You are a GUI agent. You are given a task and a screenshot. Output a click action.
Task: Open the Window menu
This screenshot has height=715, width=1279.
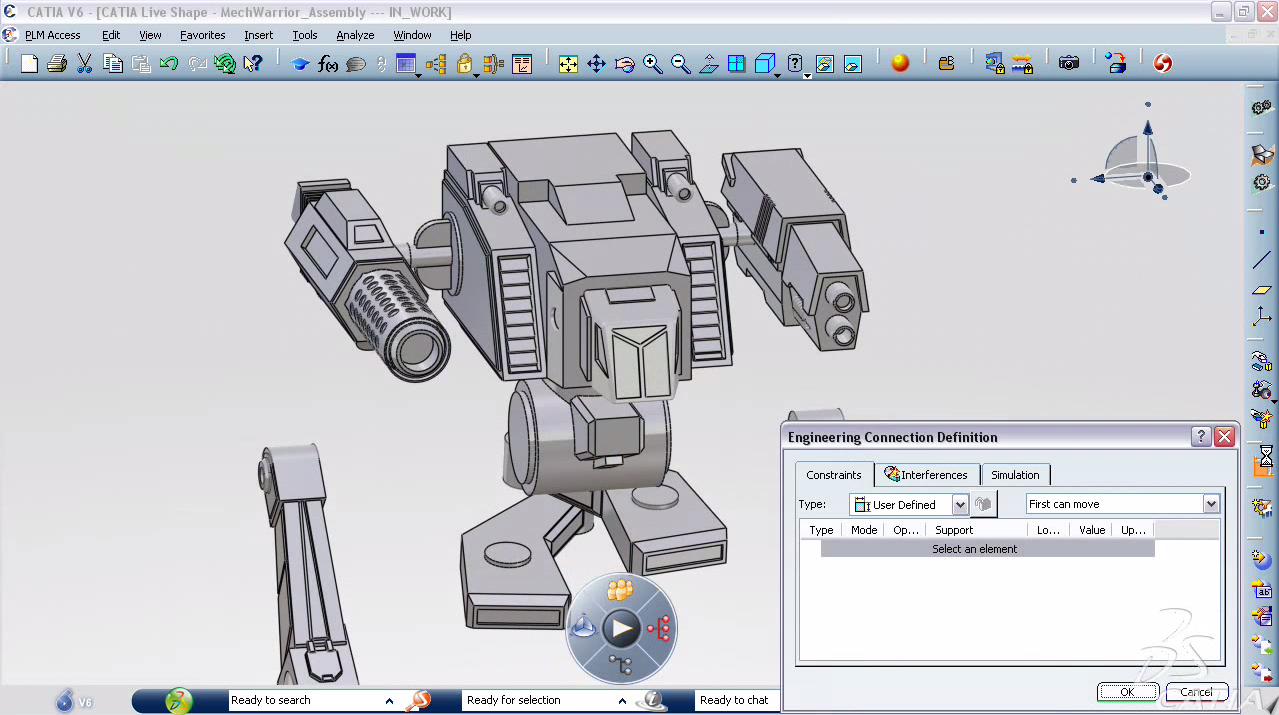pos(412,35)
